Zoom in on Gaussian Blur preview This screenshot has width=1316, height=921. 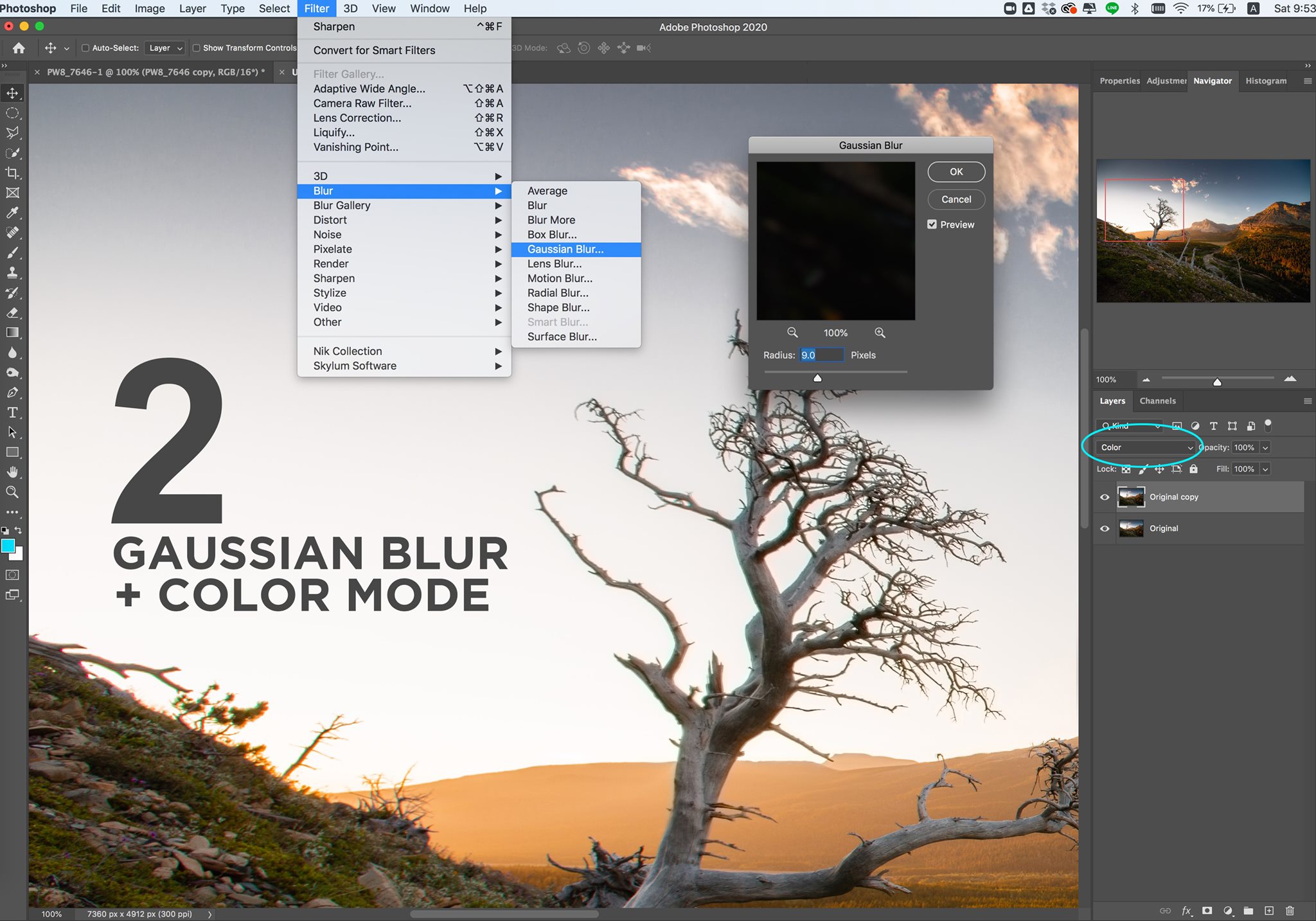click(880, 332)
